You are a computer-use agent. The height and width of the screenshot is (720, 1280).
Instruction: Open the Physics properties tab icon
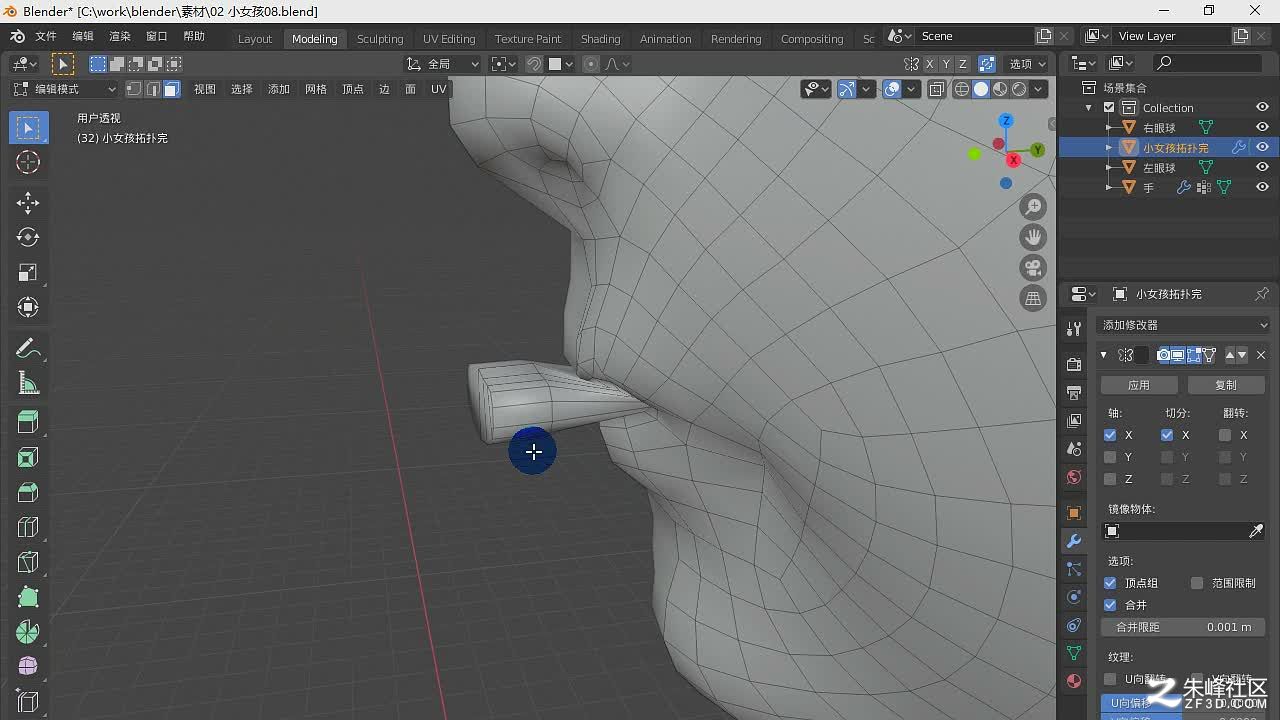1074,597
